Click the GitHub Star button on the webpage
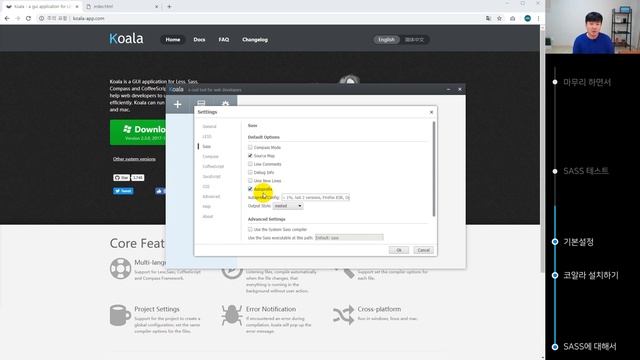This screenshot has height=360, width=640. click(122, 178)
